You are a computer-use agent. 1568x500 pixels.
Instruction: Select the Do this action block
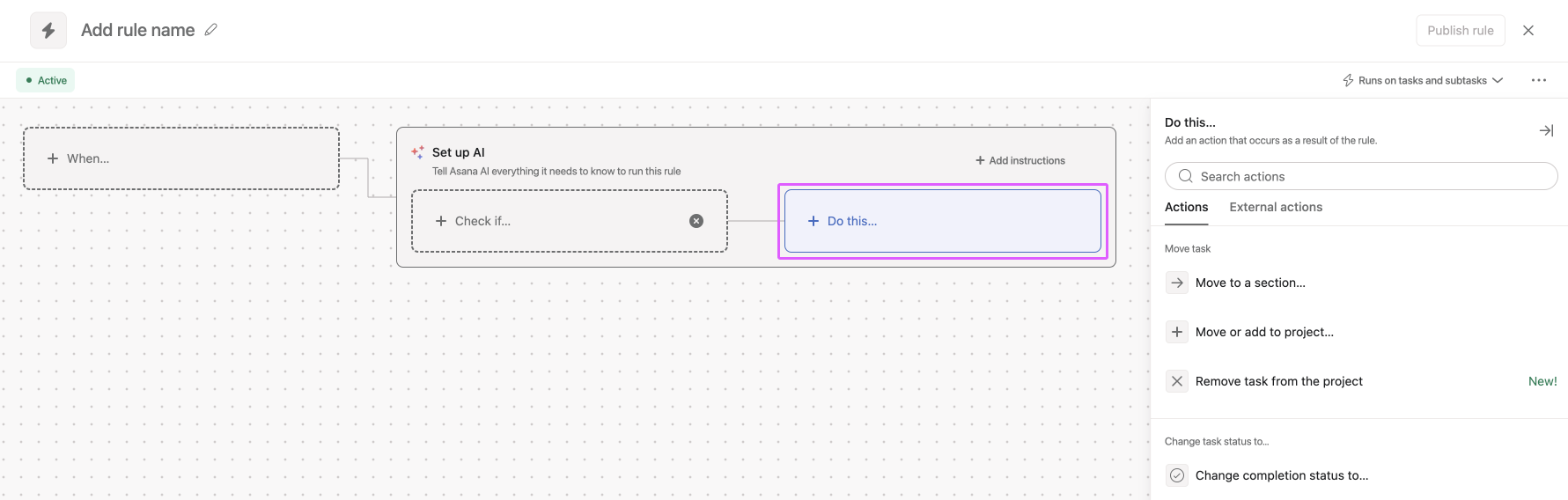tap(943, 221)
